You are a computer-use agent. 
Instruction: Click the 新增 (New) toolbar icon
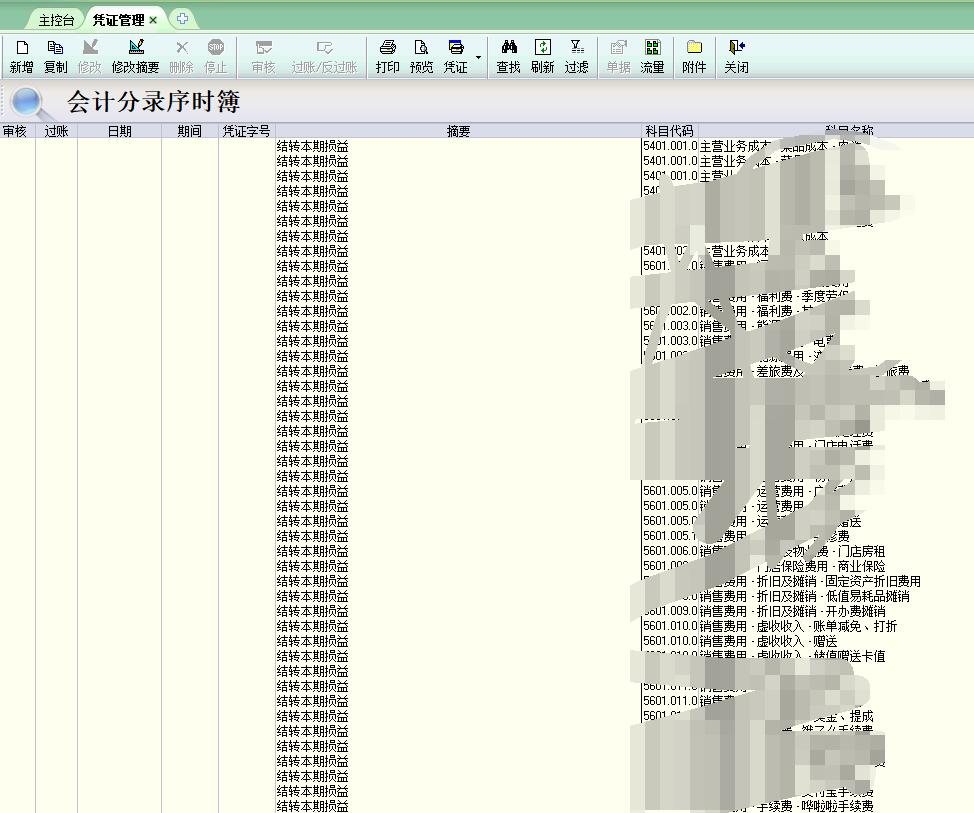click(x=22, y=57)
